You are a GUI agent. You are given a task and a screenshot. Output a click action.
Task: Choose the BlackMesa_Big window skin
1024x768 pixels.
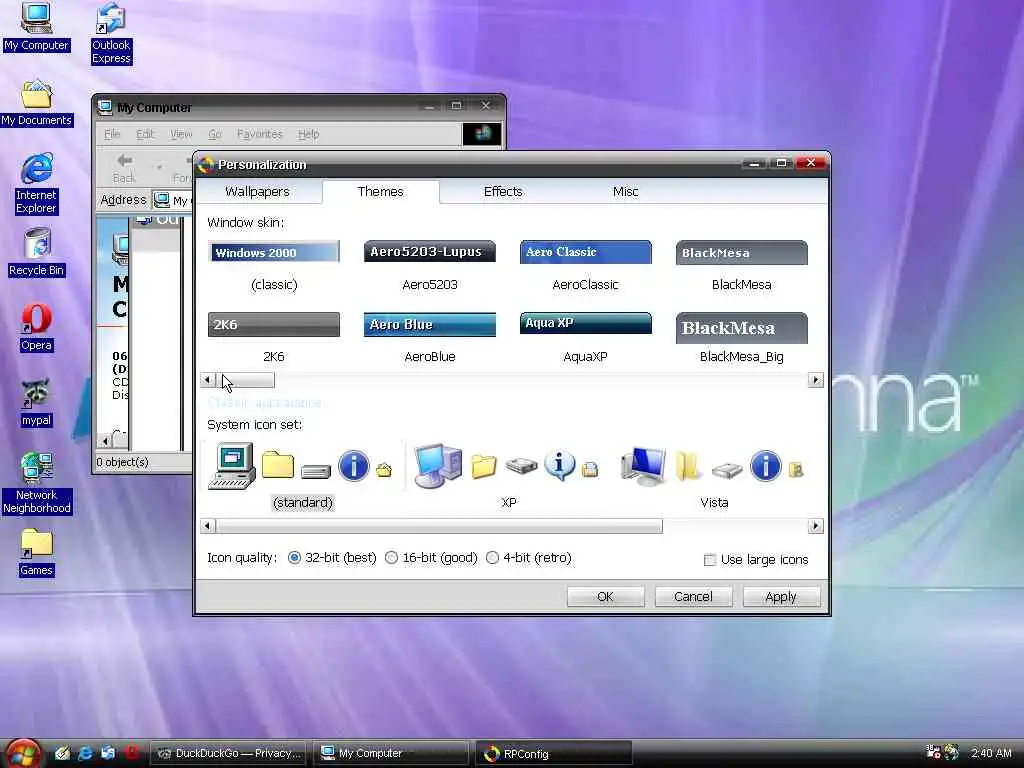[742, 338]
